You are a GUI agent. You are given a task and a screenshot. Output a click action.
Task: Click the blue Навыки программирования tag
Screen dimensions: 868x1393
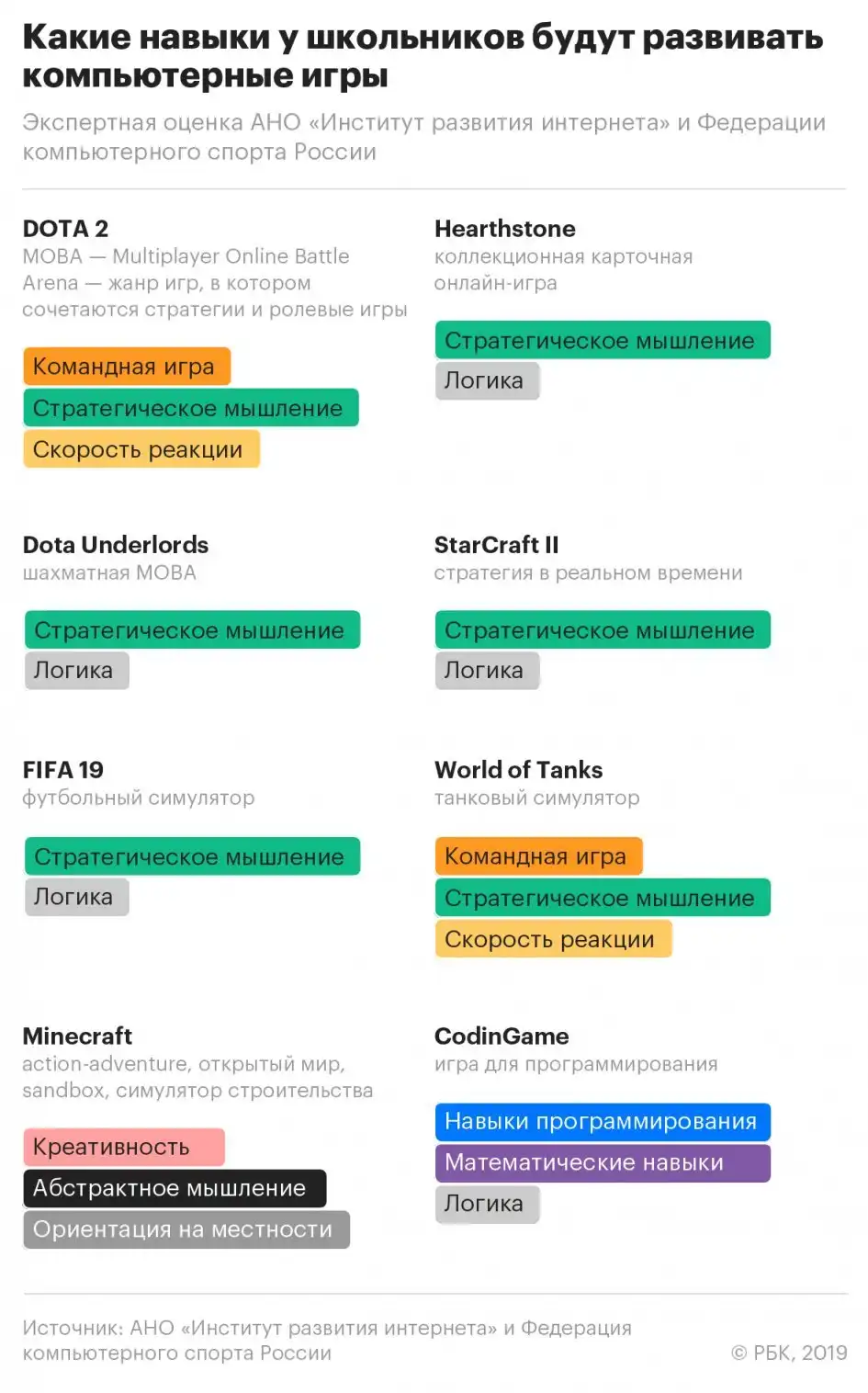tap(602, 1122)
